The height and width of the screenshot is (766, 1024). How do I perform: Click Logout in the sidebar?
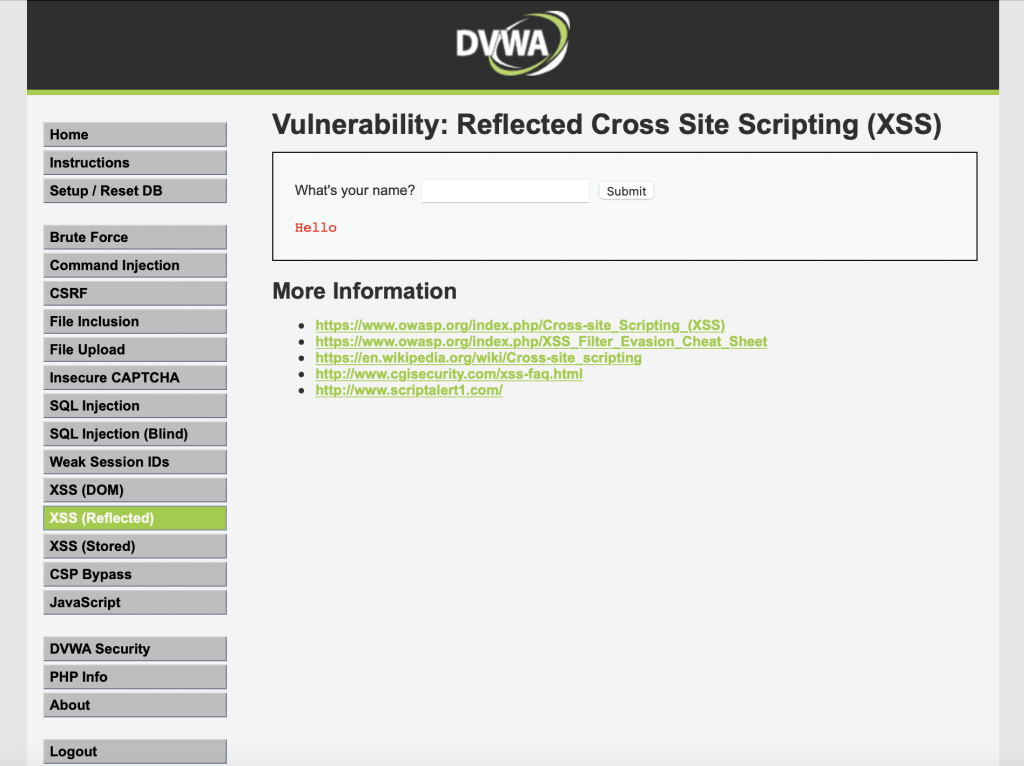(135, 751)
